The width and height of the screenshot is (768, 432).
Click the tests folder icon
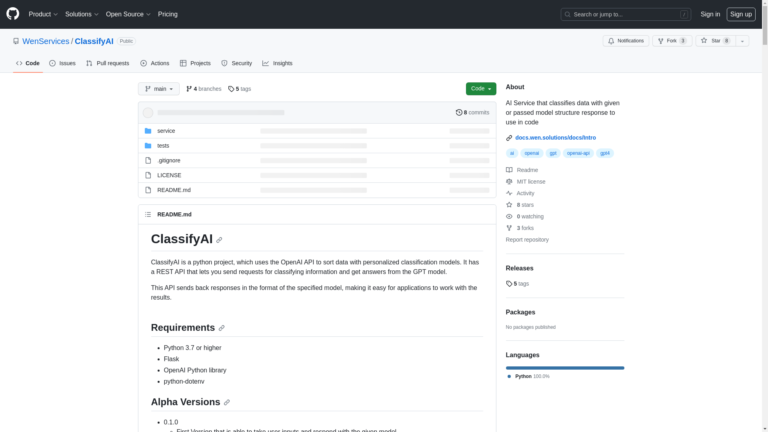(x=148, y=145)
